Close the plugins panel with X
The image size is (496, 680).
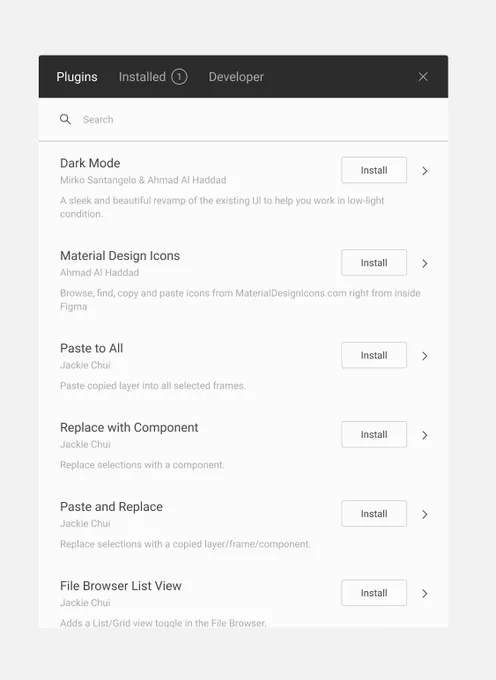(423, 77)
